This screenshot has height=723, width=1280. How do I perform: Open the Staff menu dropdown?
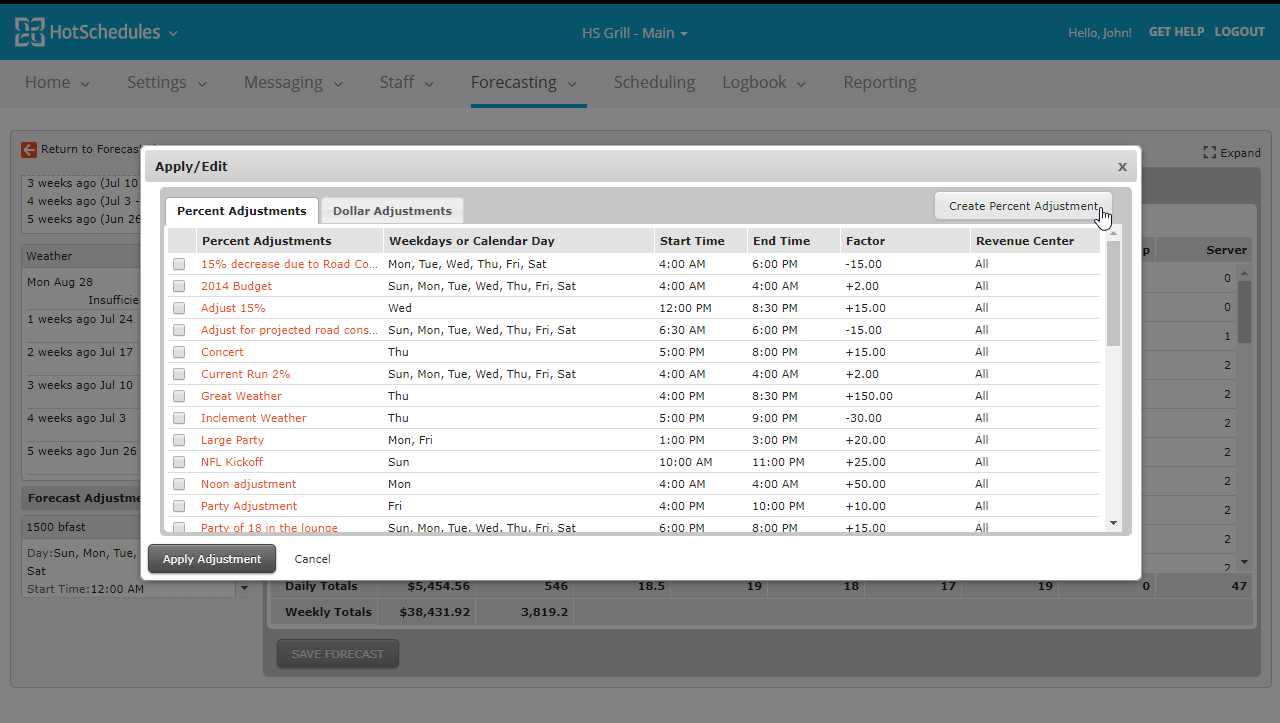tap(406, 83)
